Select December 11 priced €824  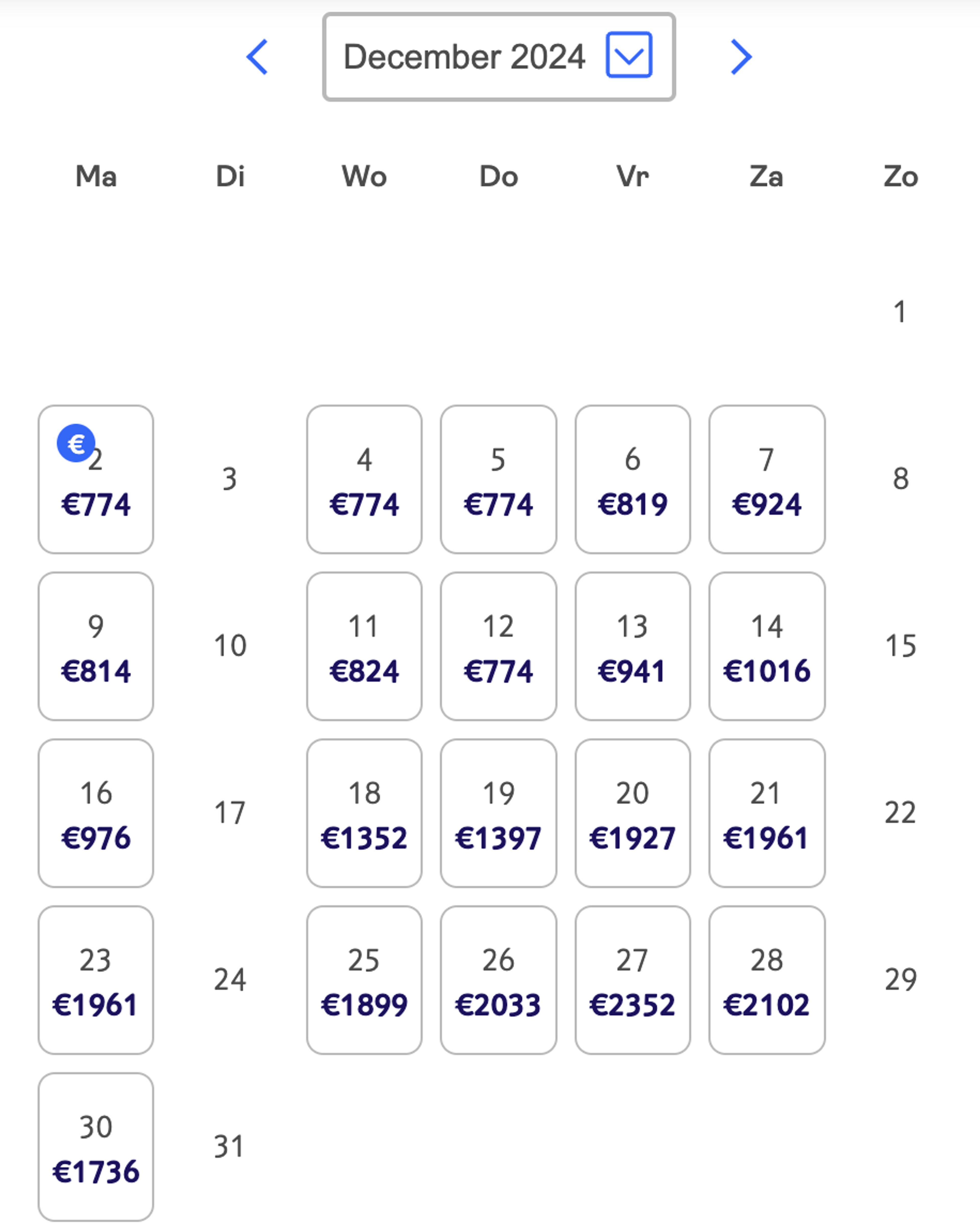click(x=364, y=646)
